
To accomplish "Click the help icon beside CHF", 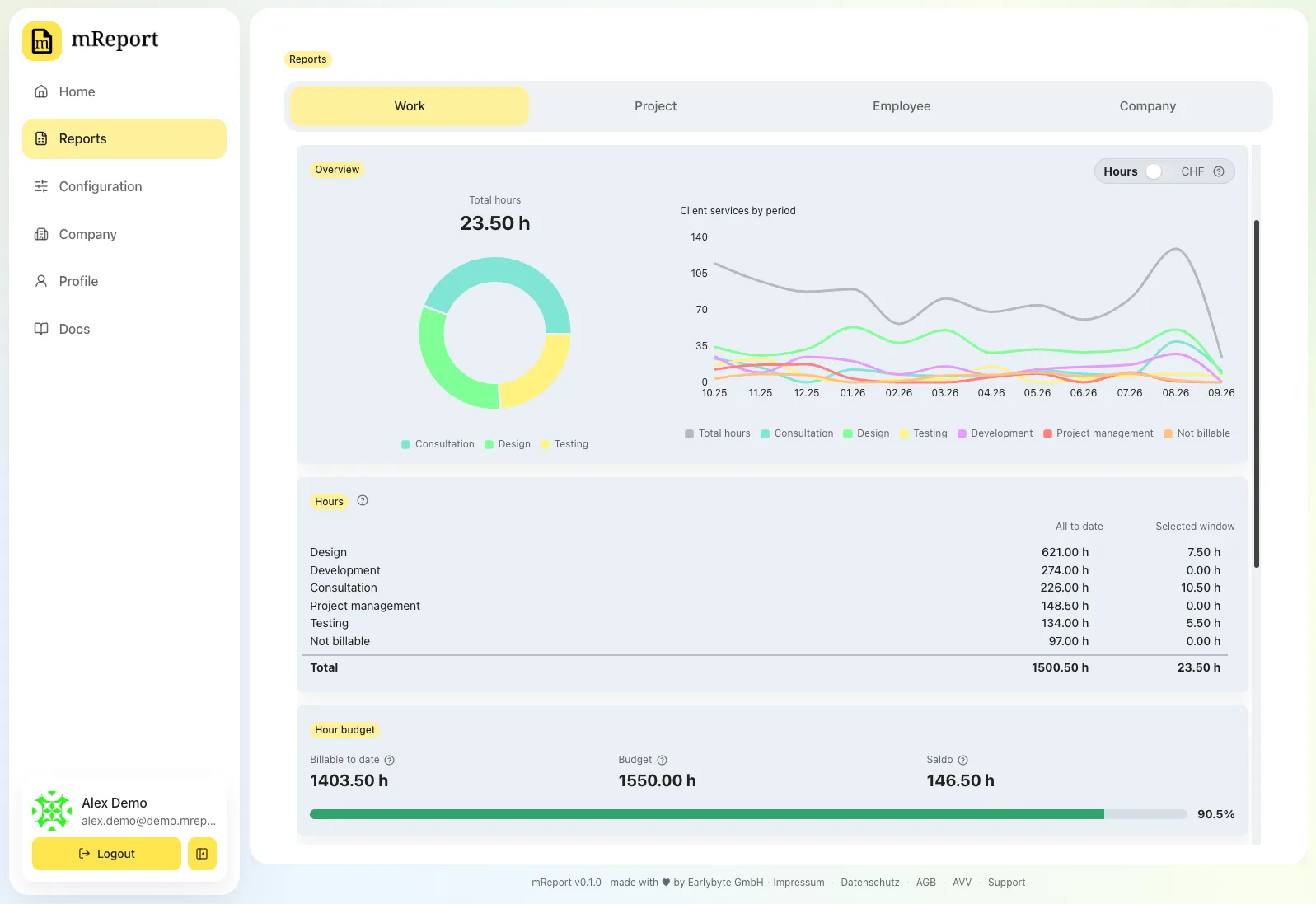I will tap(1219, 171).
